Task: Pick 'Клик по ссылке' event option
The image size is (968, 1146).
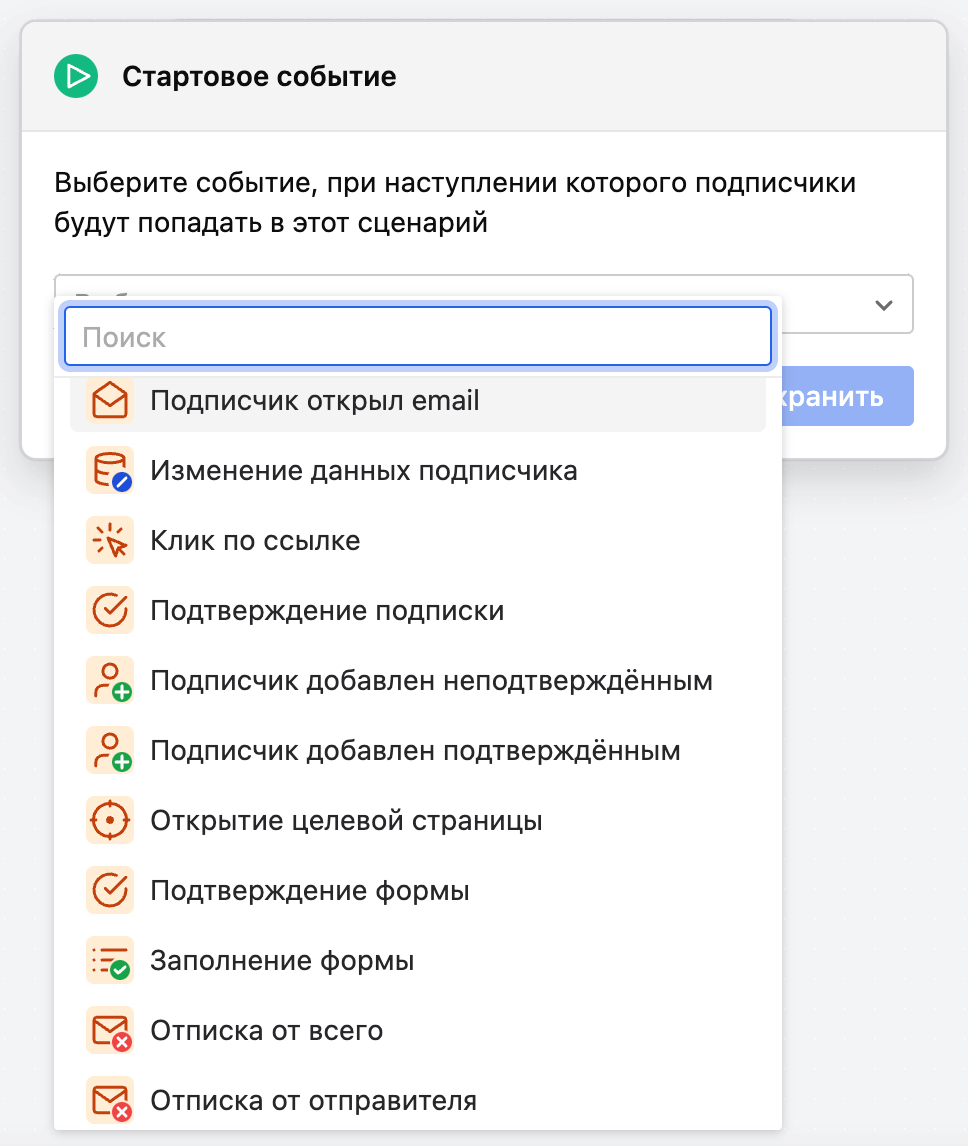Action: click(255, 541)
